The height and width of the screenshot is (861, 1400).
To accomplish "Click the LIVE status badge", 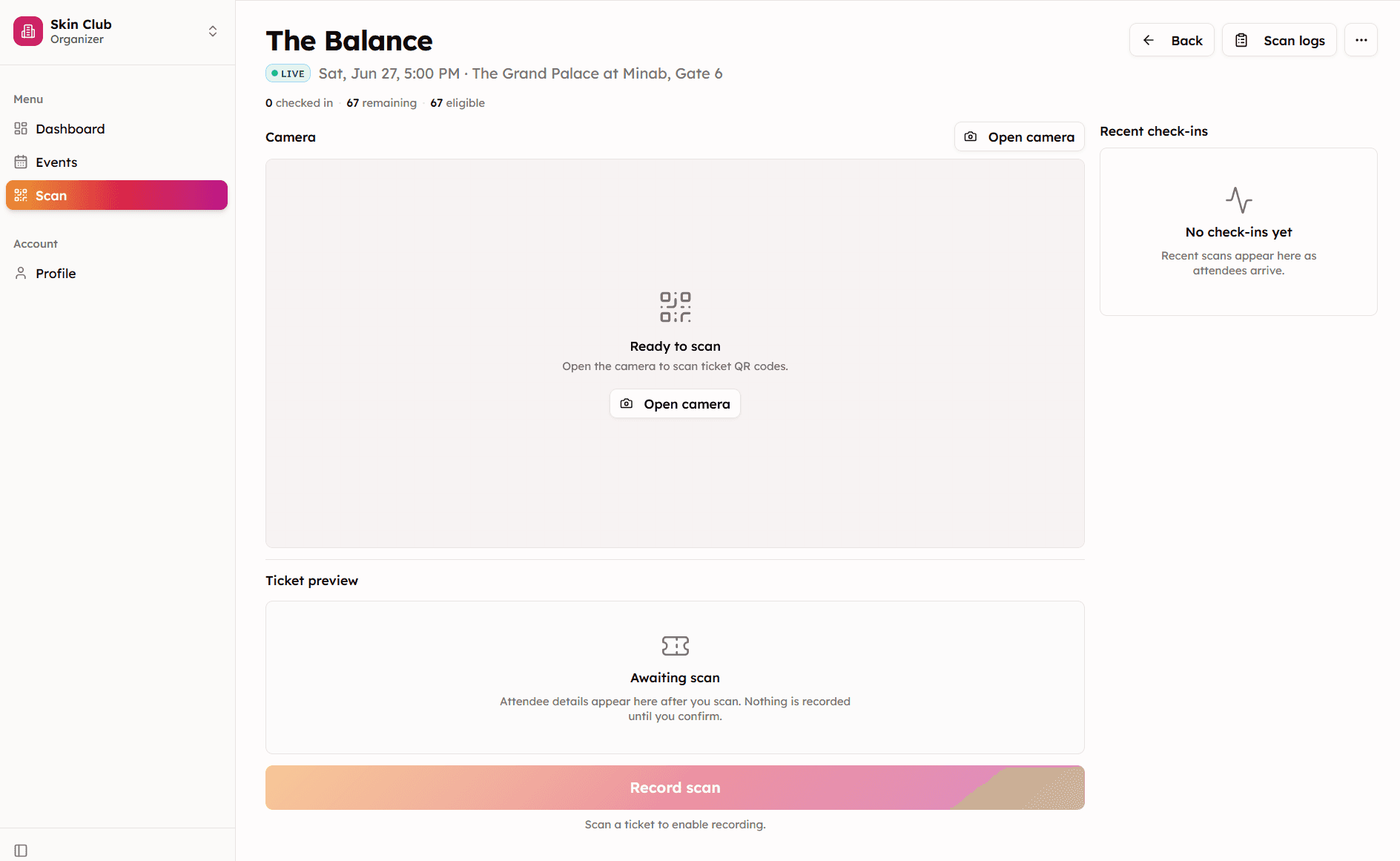I will click(288, 73).
